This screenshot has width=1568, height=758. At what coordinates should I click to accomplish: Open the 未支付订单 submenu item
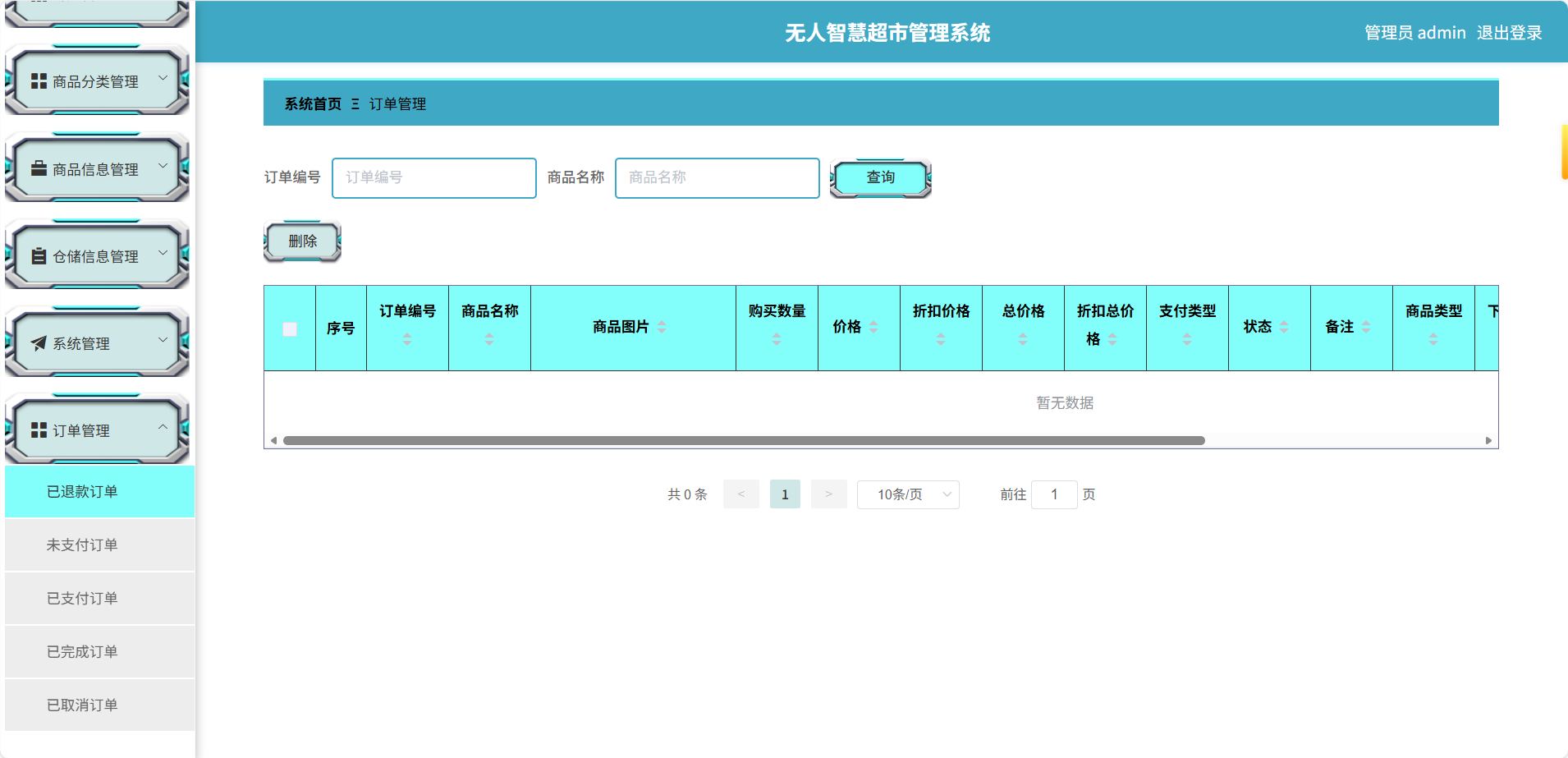click(99, 545)
